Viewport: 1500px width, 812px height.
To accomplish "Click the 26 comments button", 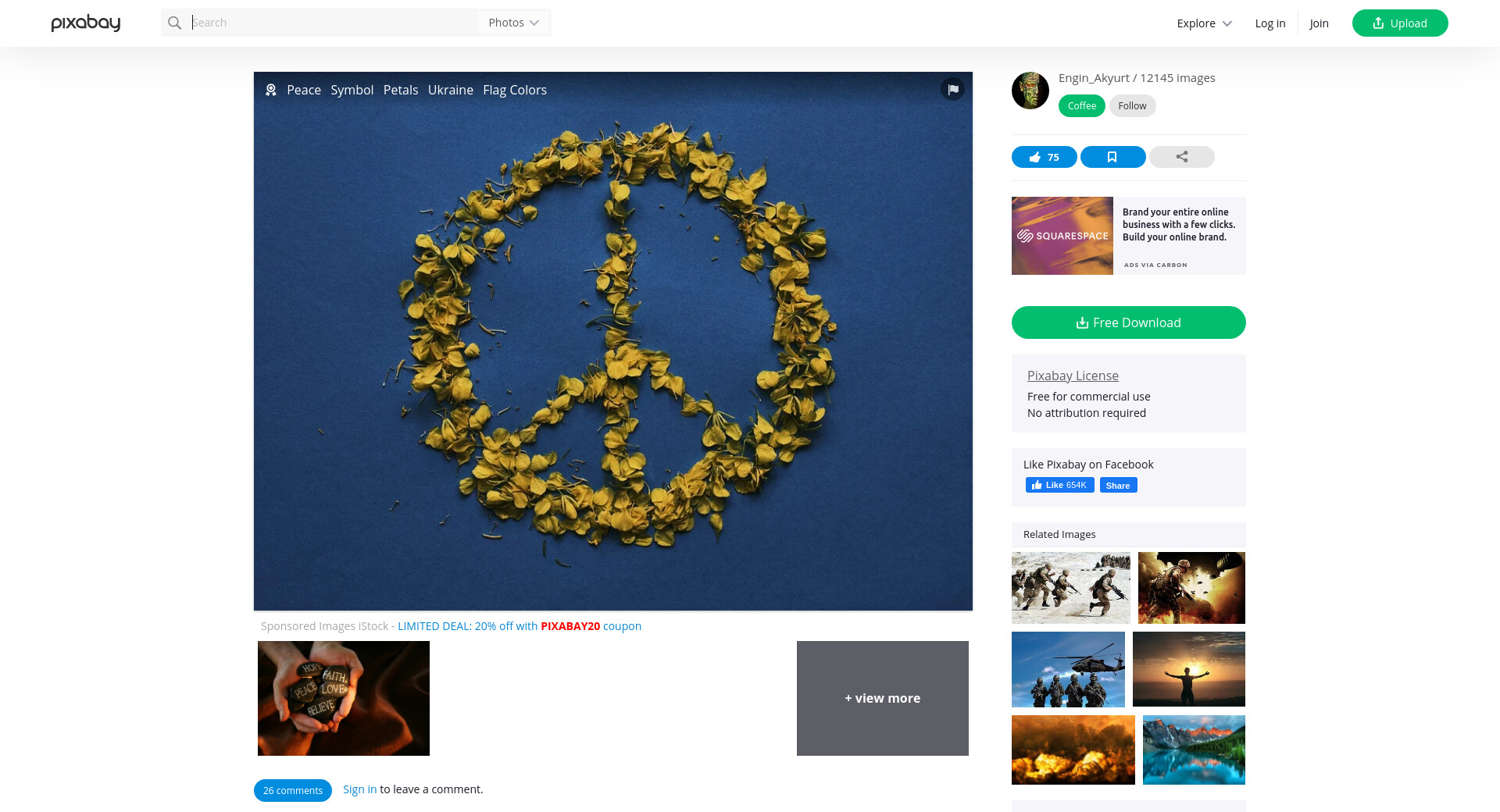I will (x=293, y=790).
